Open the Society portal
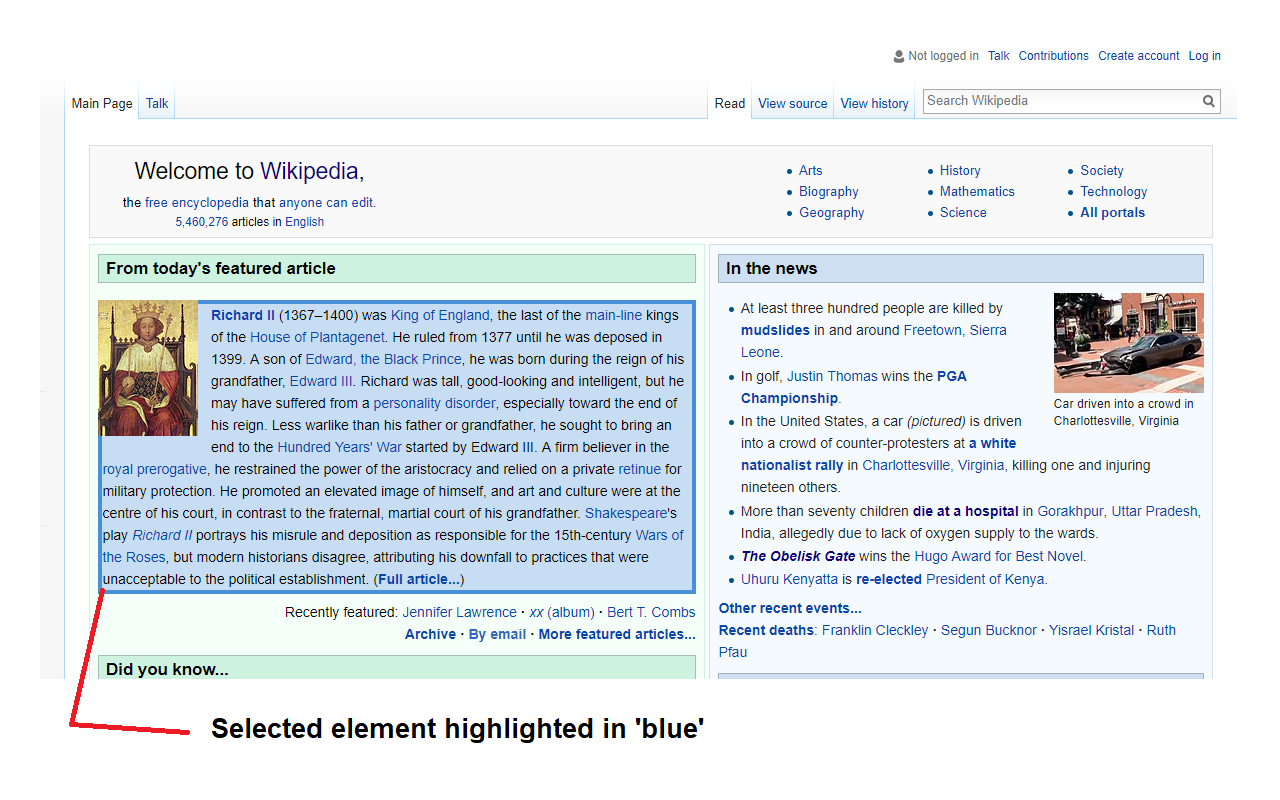This screenshot has width=1280, height=800. click(1102, 171)
